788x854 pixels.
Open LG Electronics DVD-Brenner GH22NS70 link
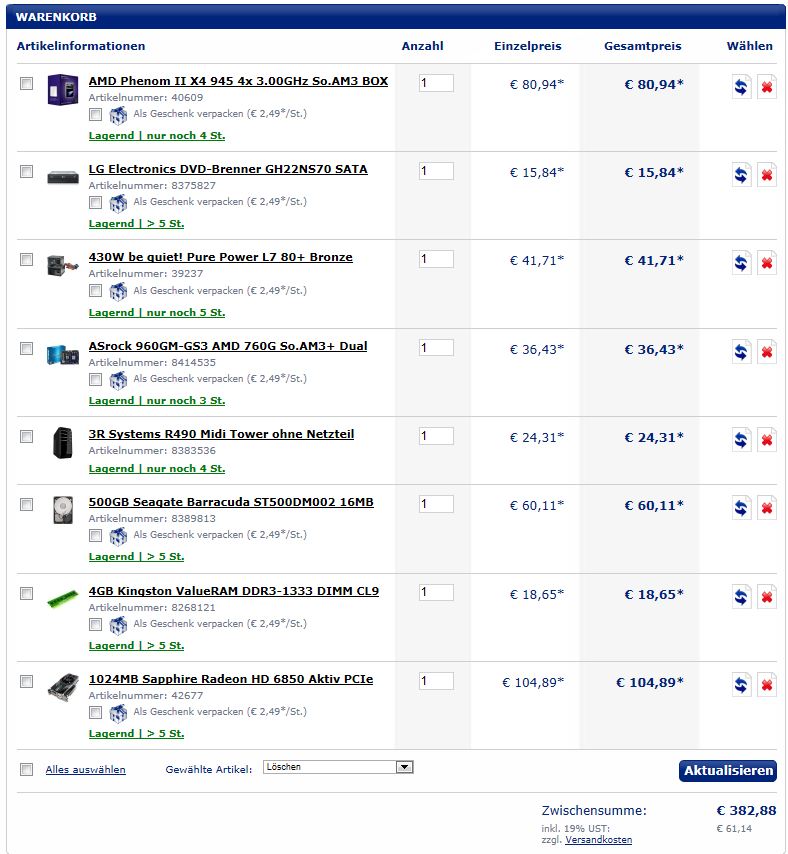(x=228, y=169)
